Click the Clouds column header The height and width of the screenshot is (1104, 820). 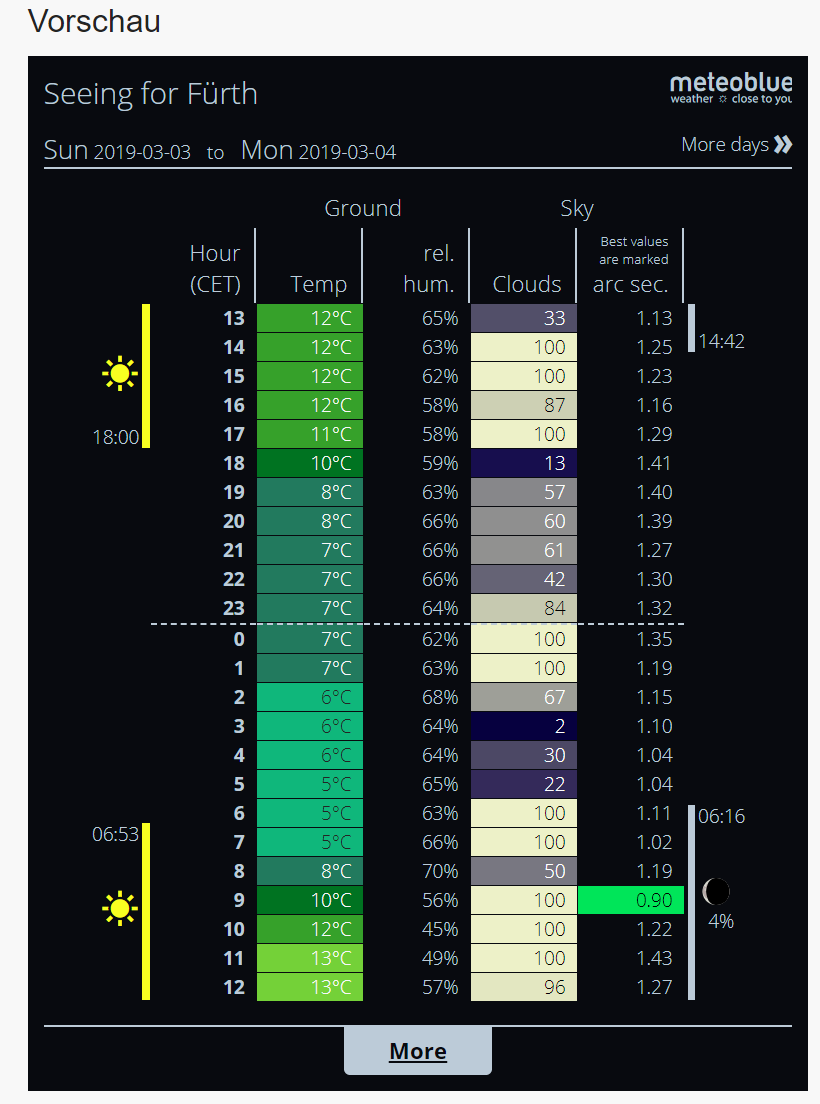(x=527, y=284)
